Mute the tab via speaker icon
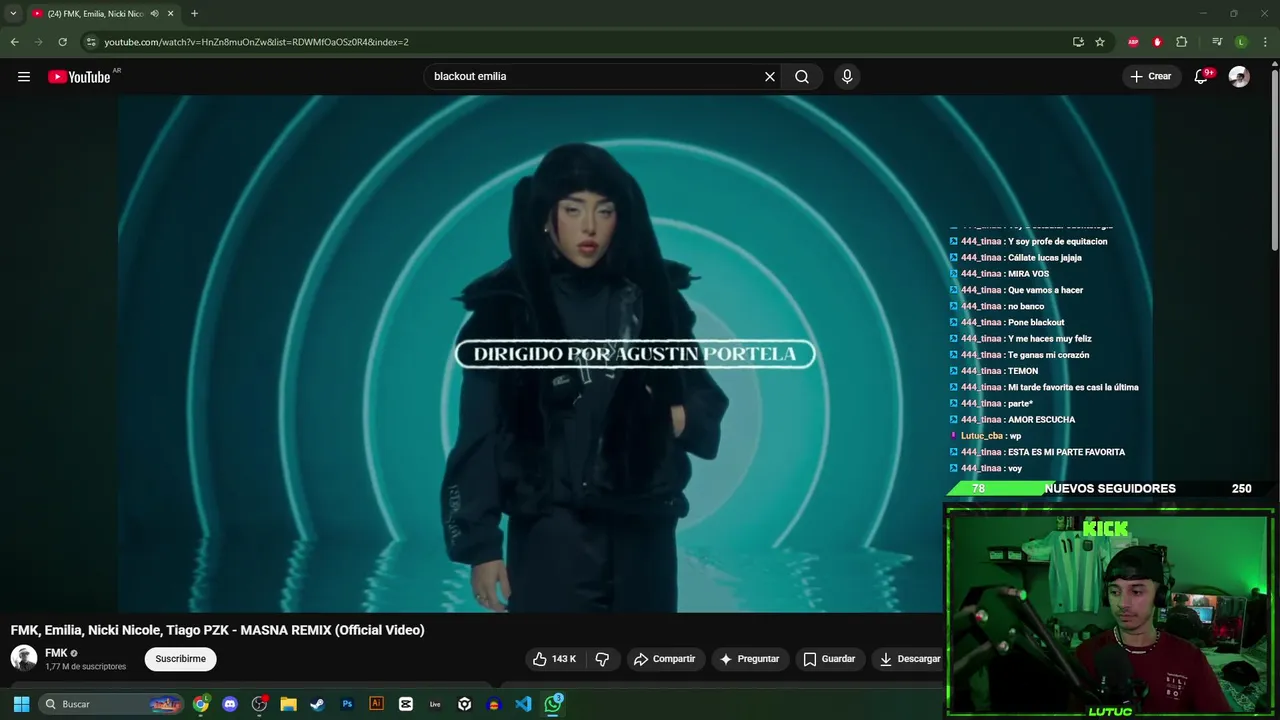1280x720 pixels. coord(154,13)
